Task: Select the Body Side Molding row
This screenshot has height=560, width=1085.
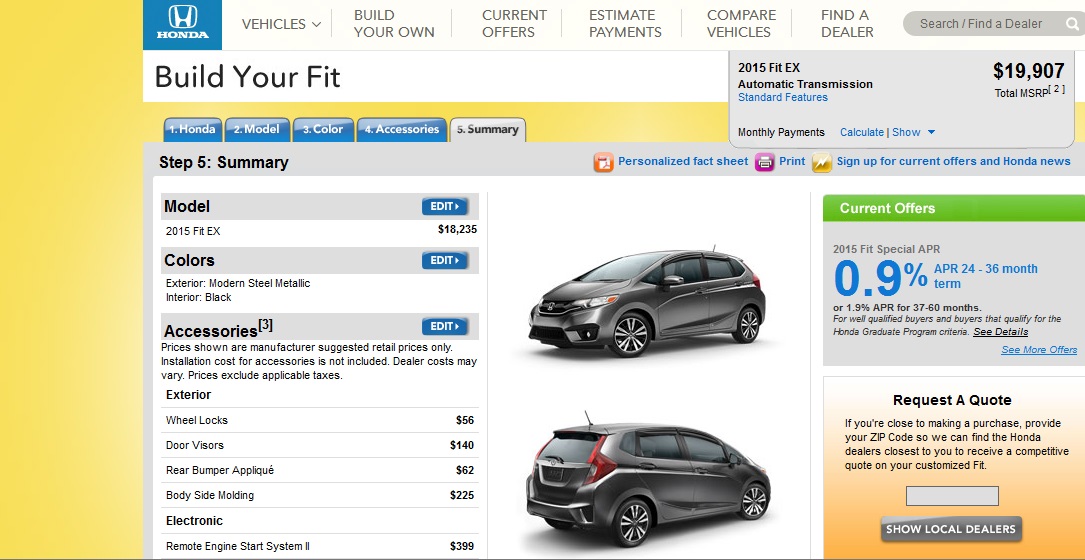Action: pyautogui.click(x=320, y=495)
